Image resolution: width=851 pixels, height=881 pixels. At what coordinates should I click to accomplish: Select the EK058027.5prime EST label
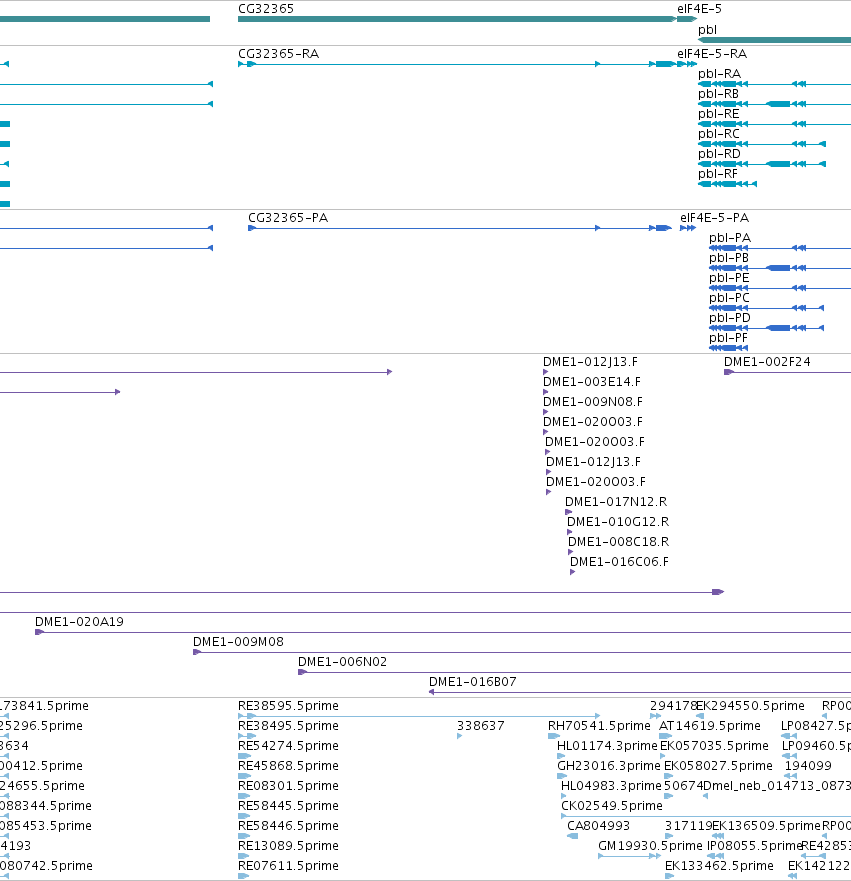click(718, 766)
